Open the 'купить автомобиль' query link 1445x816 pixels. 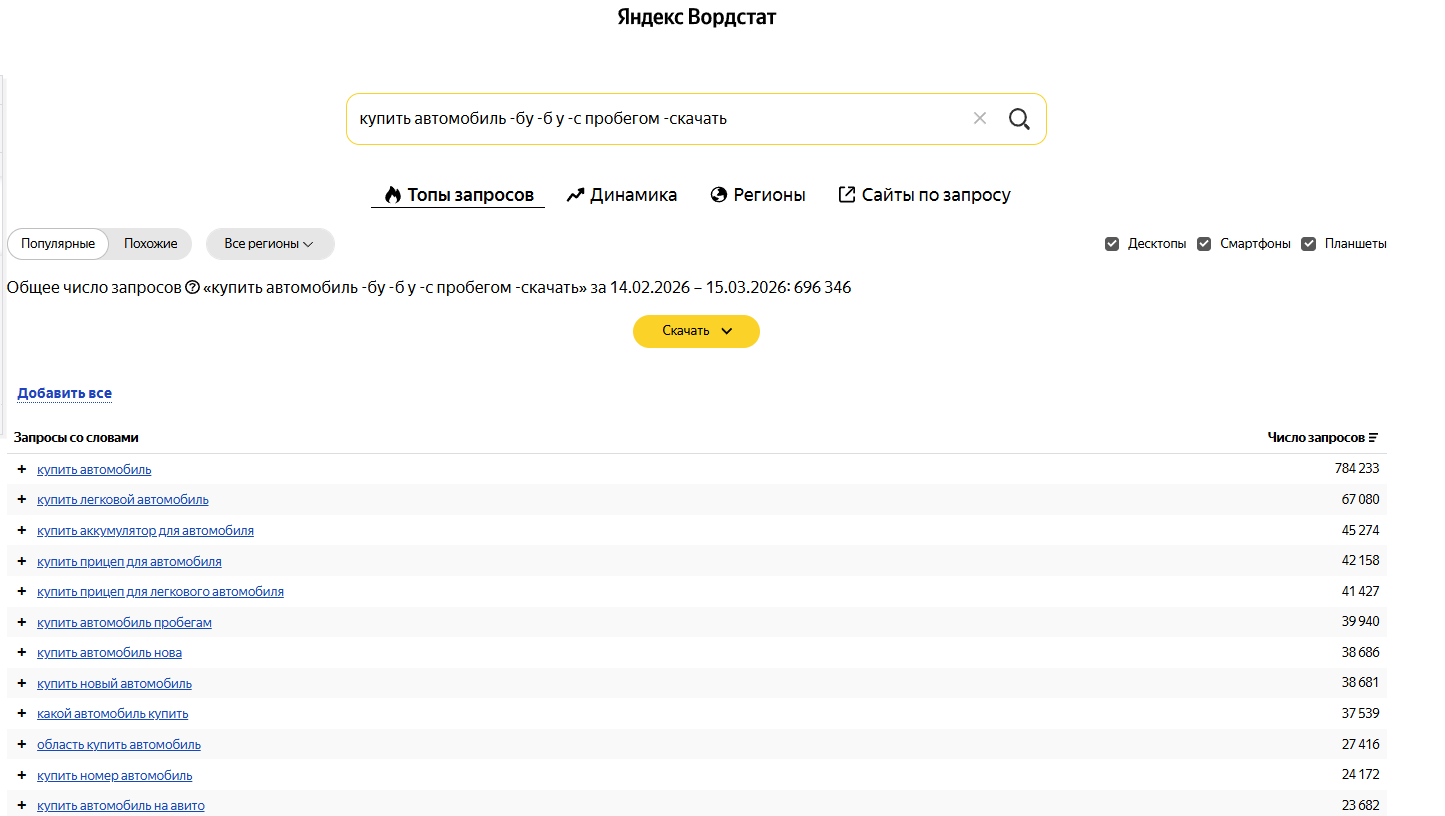pyautogui.click(x=94, y=469)
